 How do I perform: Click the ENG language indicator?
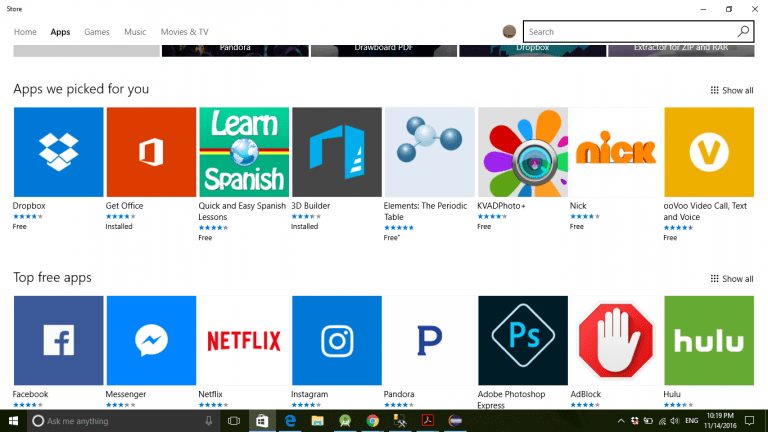point(692,421)
